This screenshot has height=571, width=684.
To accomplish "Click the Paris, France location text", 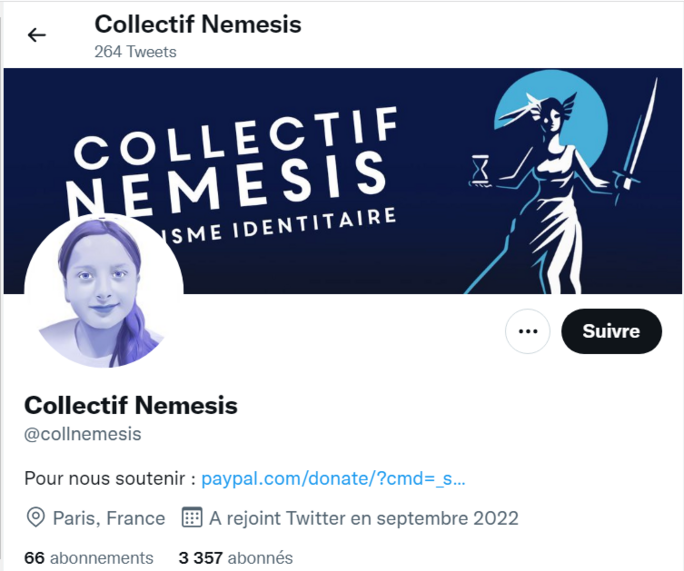I will pyautogui.click(x=109, y=518).
